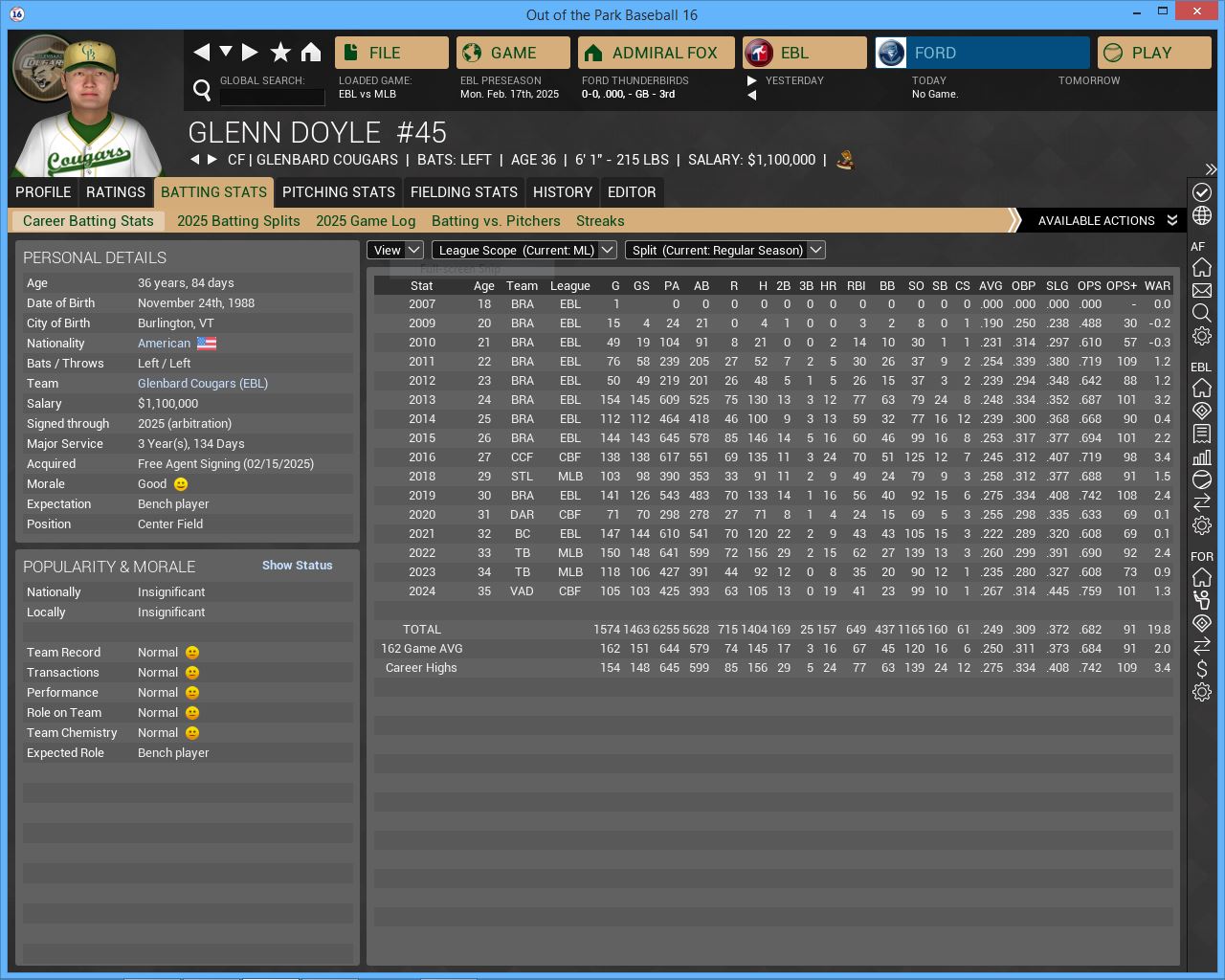Open the Split Regular Season dropdown
Image resolution: width=1225 pixels, height=980 pixels.
pos(724,250)
